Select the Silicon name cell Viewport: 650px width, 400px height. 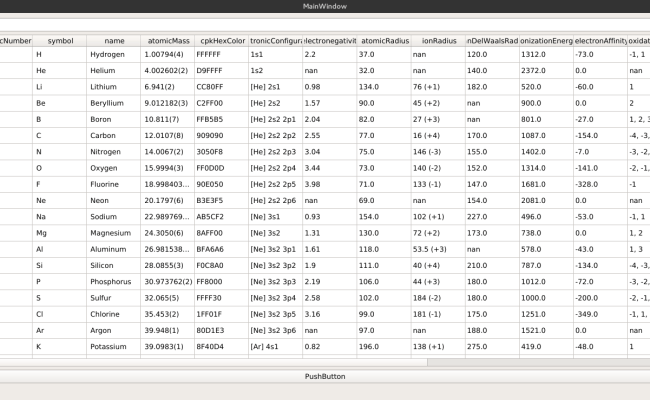click(114, 265)
